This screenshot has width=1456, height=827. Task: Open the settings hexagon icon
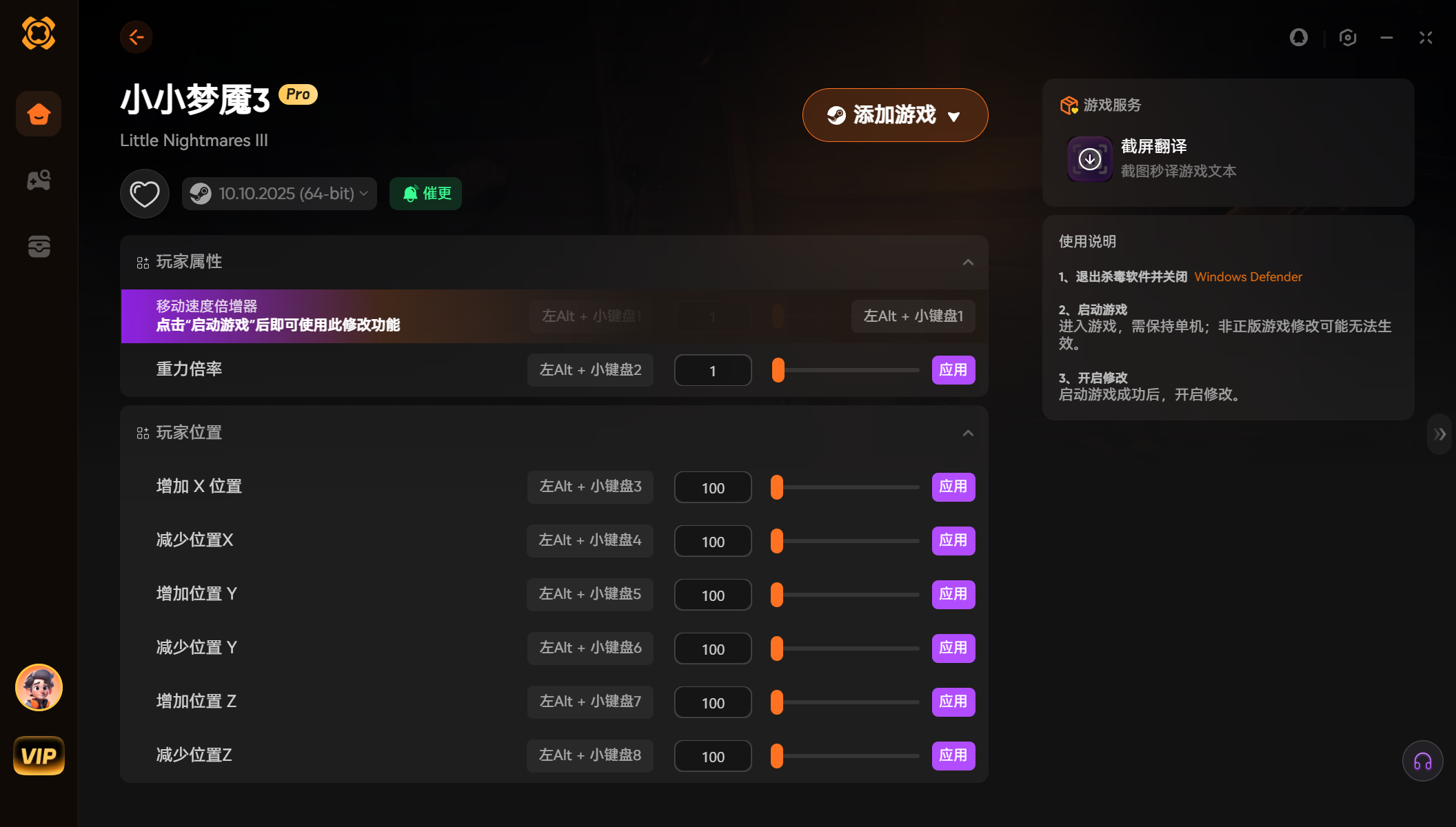[1348, 37]
